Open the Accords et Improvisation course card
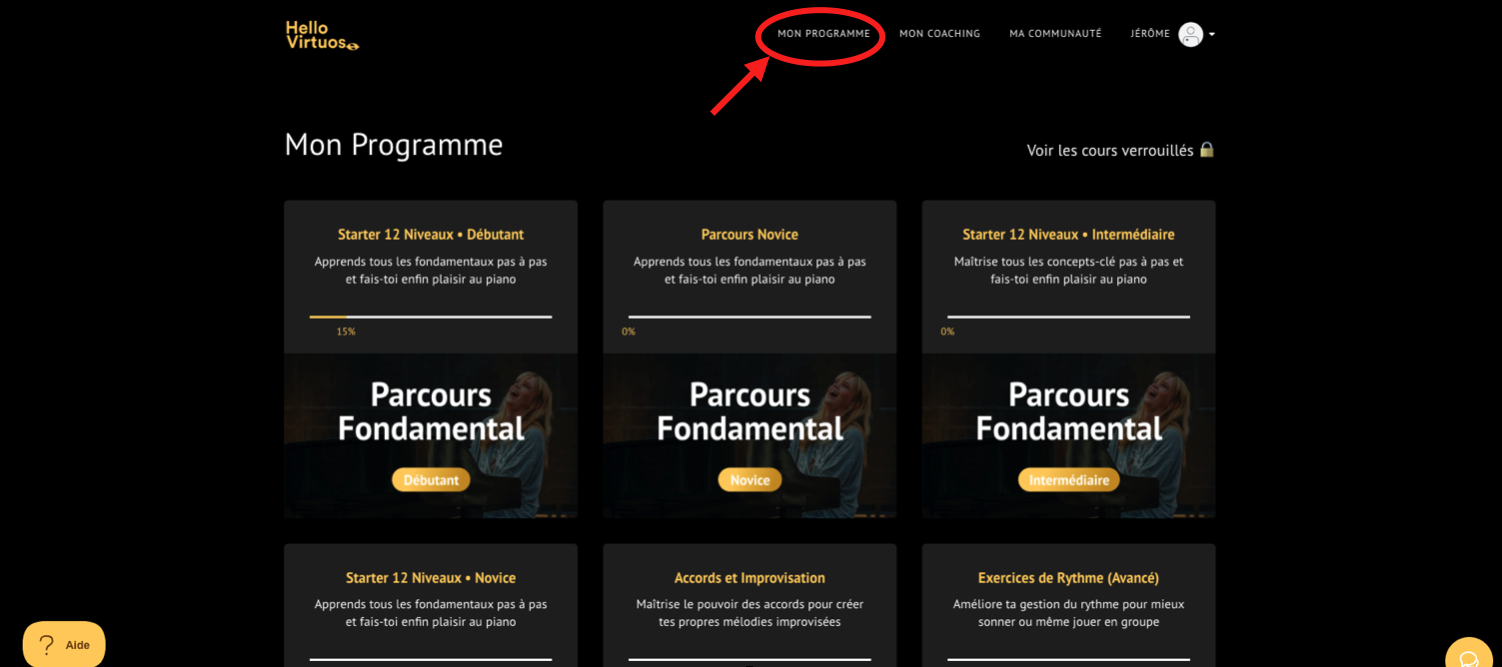 pyautogui.click(x=750, y=605)
